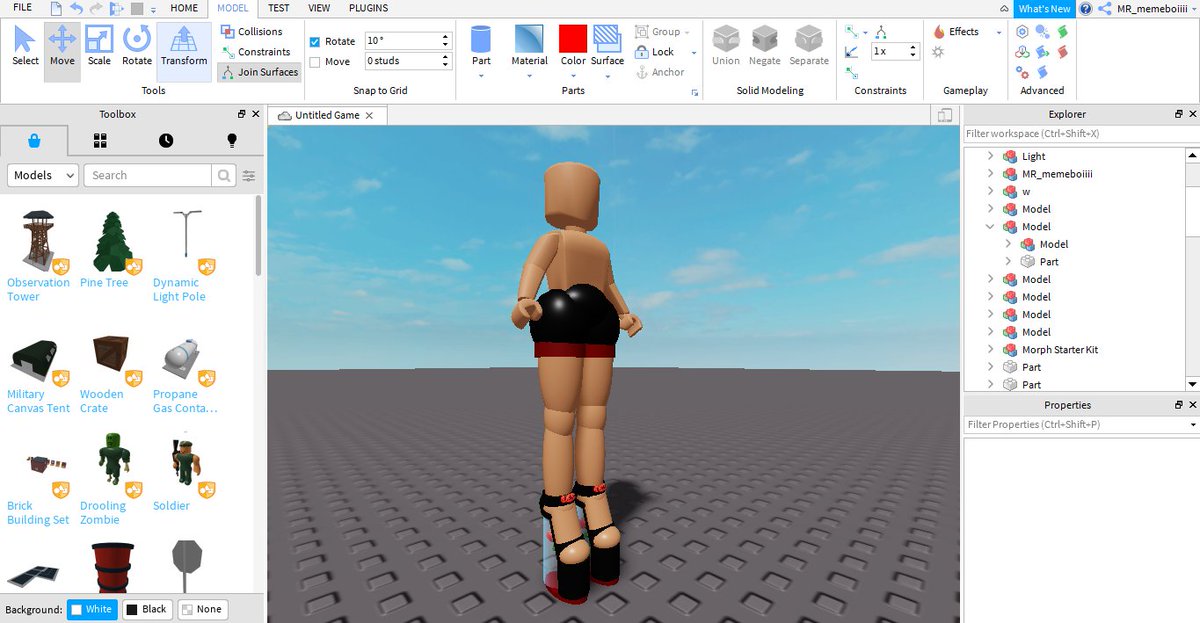This screenshot has height=623, width=1200.
Task: Expand the Morph Starter Kit item
Action: (991, 350)
